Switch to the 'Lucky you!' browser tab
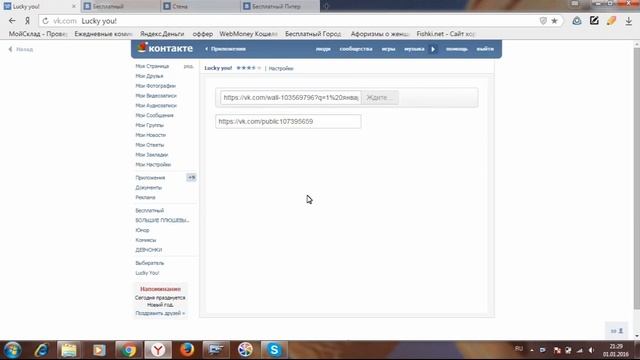 tap(40, 6)
